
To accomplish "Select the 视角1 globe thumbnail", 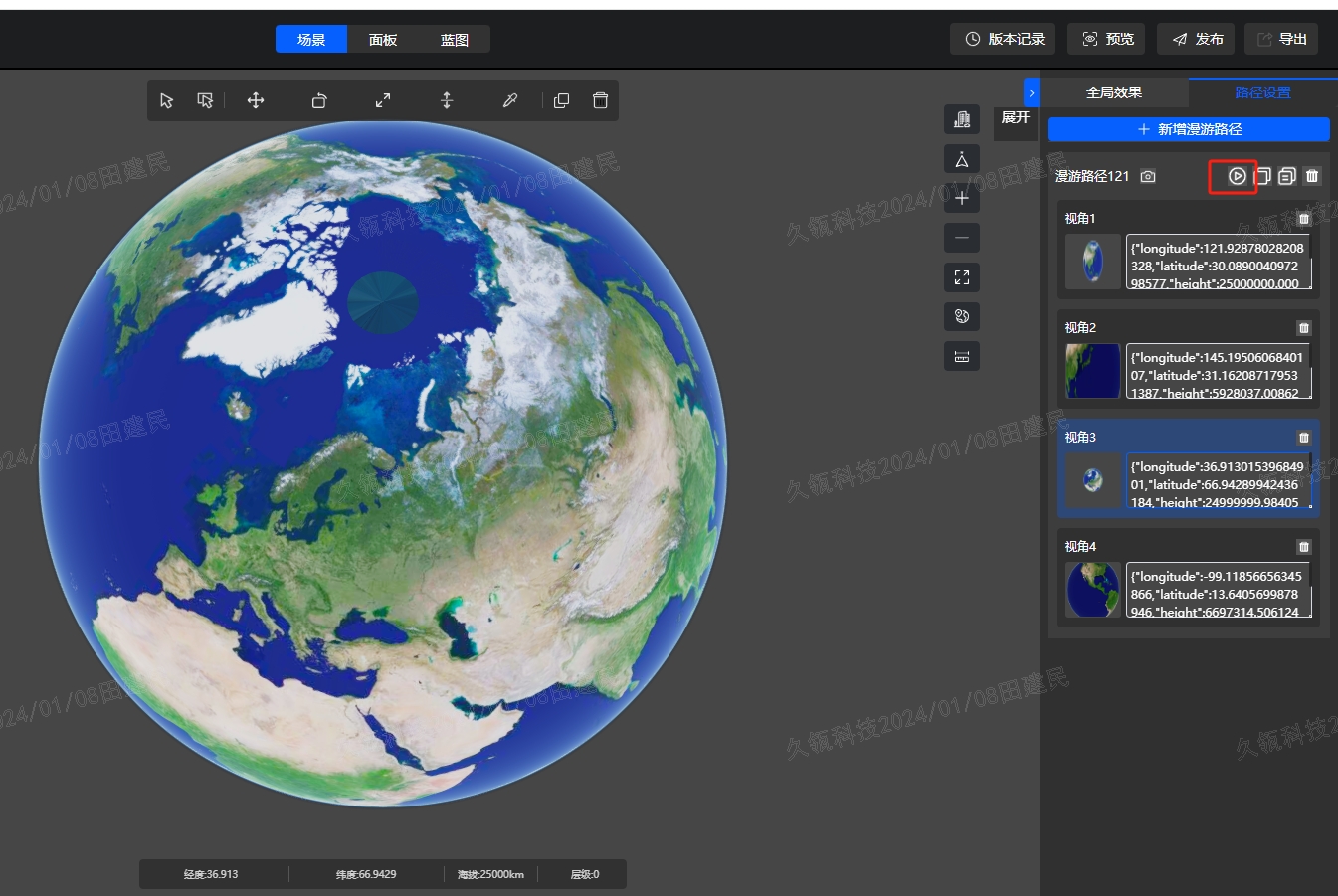I will pyautogui.click(x=1093, y=262).
